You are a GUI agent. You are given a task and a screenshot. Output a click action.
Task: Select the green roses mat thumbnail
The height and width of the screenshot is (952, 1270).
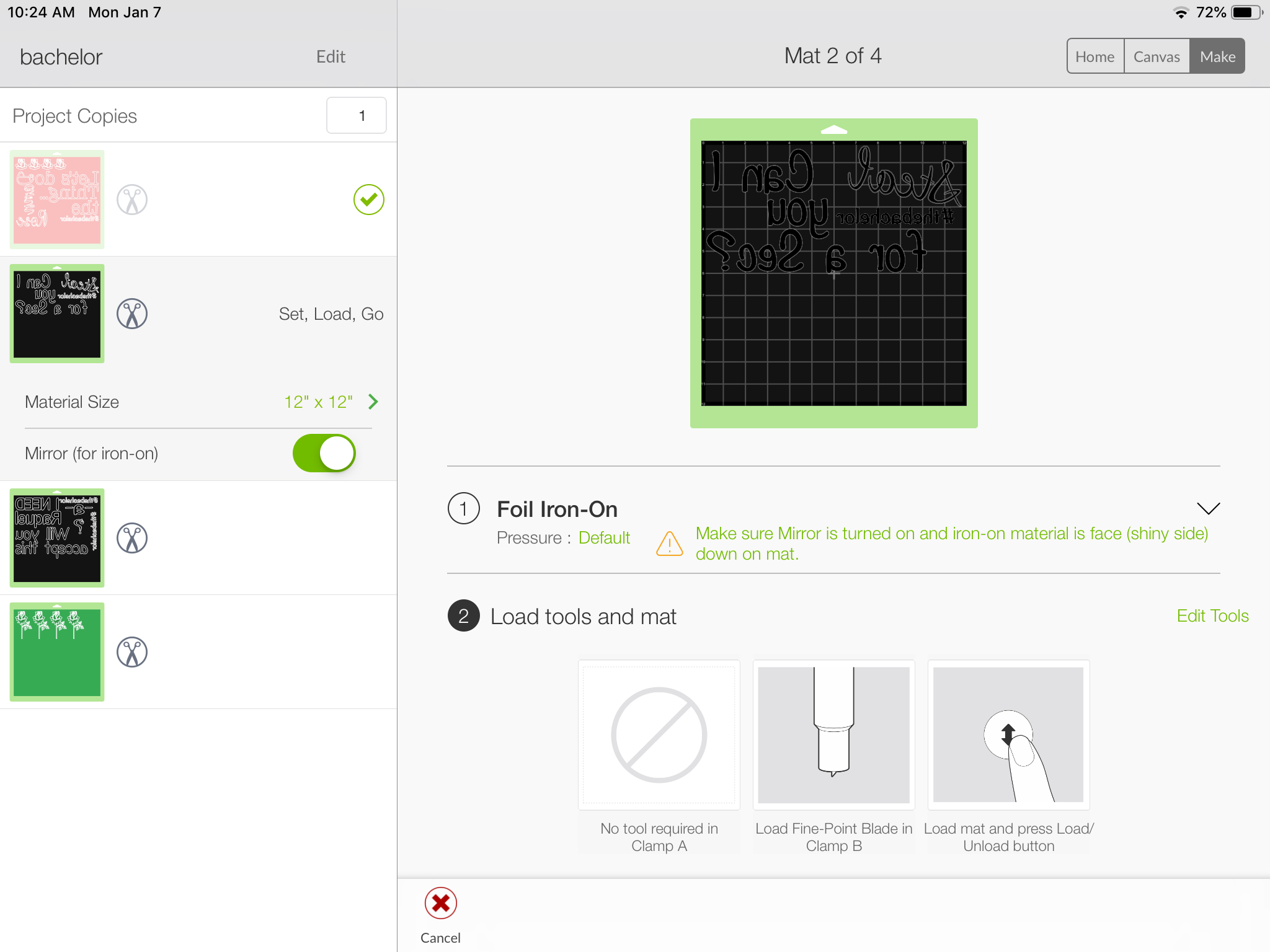57,652
